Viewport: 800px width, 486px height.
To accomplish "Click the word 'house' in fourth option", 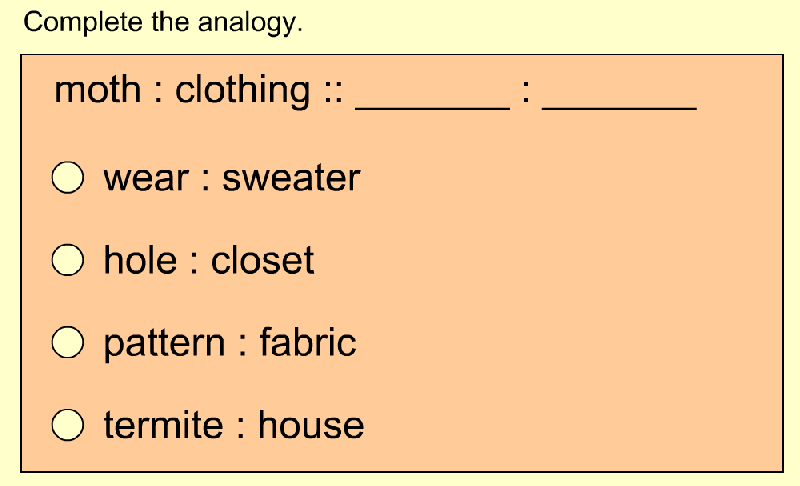I will [311, 424].
